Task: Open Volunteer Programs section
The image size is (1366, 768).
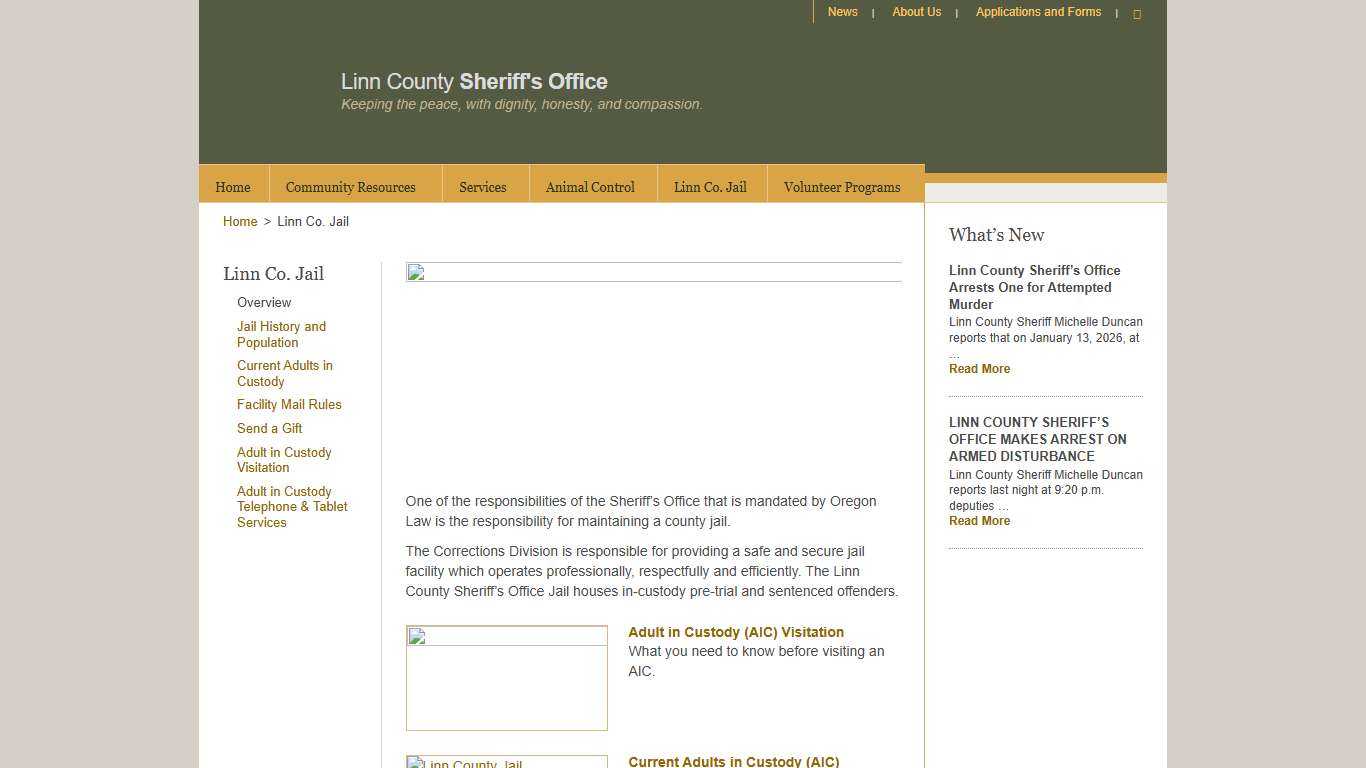Action: tap(842, 187)
